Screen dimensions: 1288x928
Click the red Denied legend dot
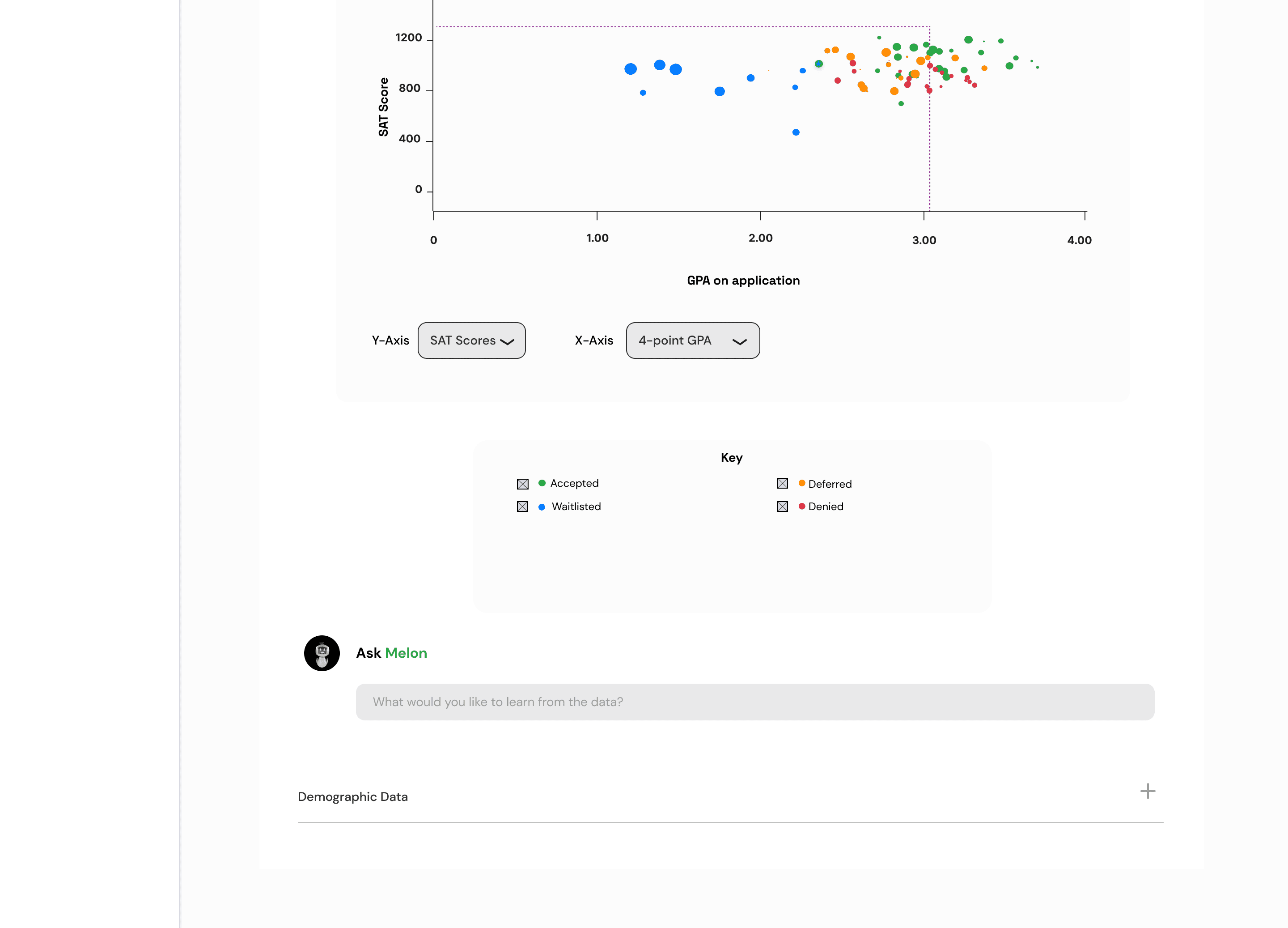(801, 507)
